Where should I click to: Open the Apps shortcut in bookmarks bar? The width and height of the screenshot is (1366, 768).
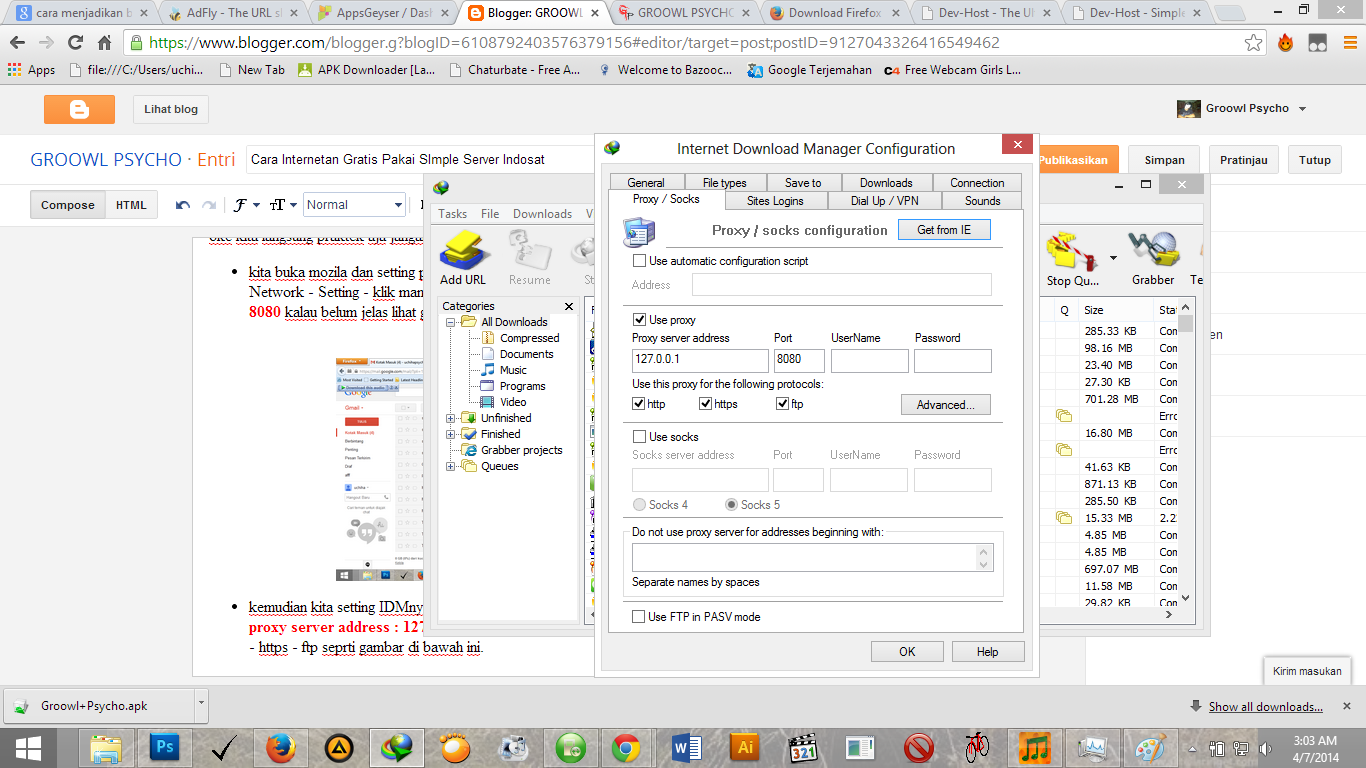[31, 70]
